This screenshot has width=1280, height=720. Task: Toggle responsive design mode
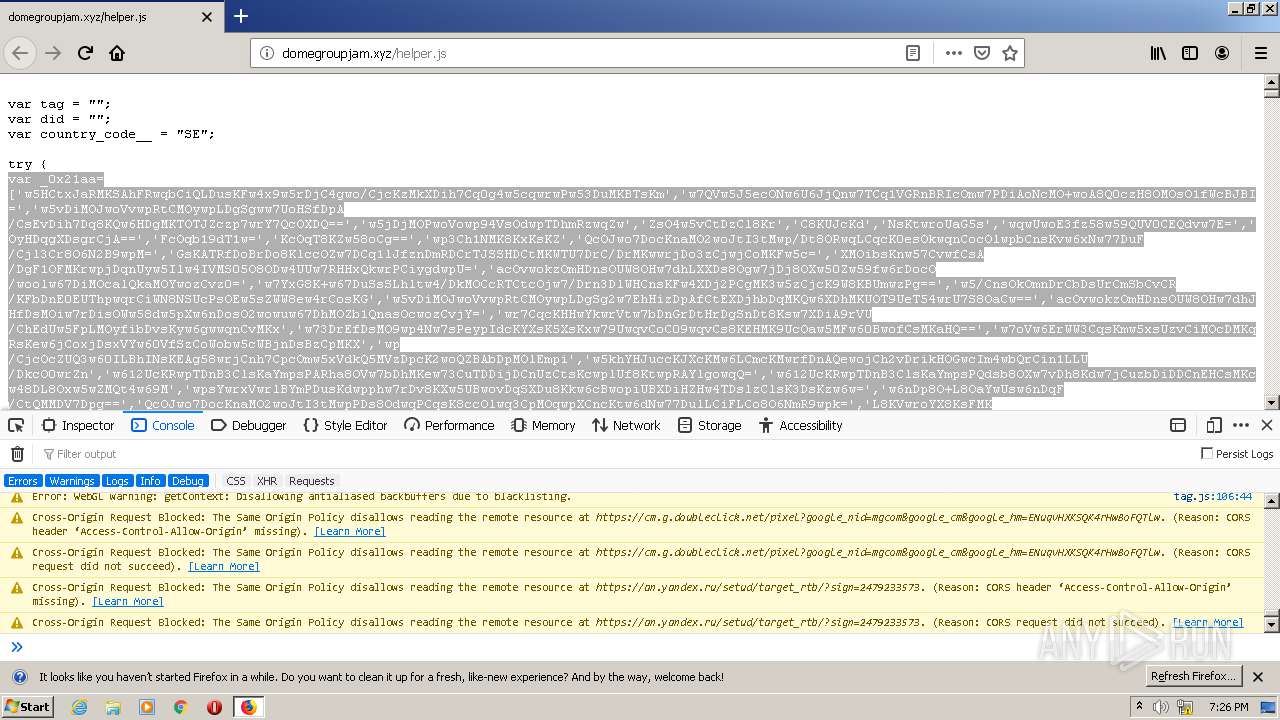(x=1214, y=425)
